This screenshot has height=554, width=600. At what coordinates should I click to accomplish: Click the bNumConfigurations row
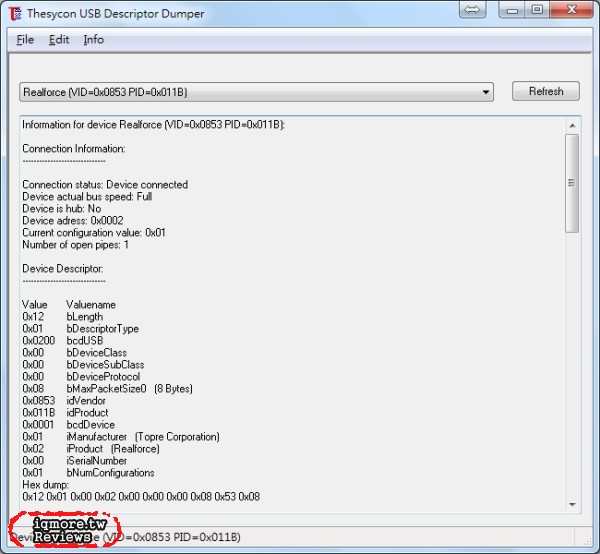(x=88, y=473)
